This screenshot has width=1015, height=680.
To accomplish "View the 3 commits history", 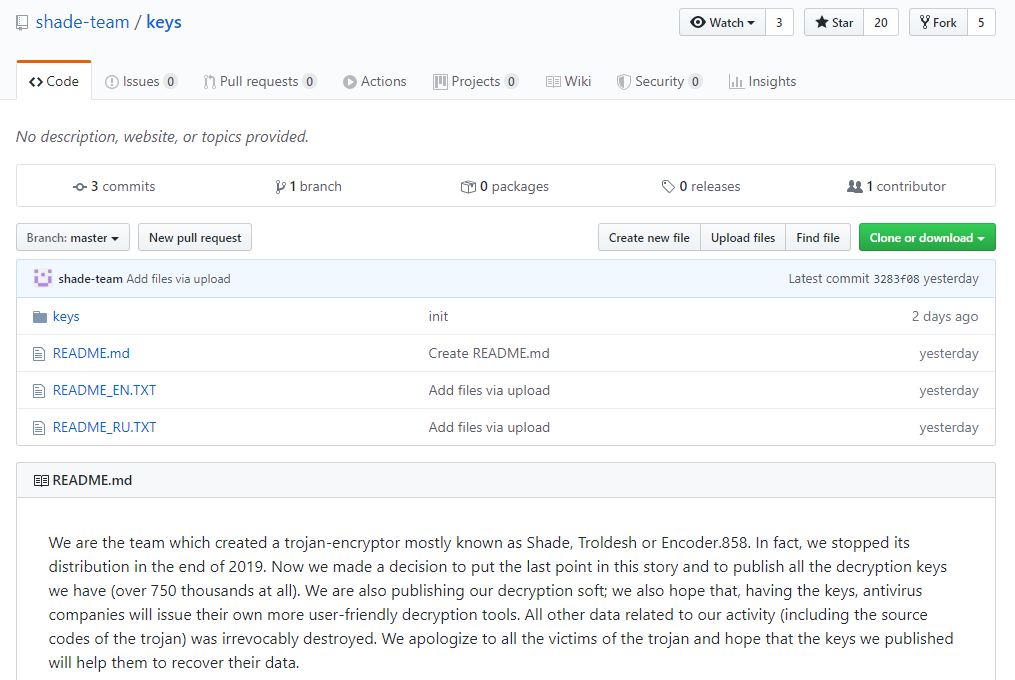I will tap(114, 187).
